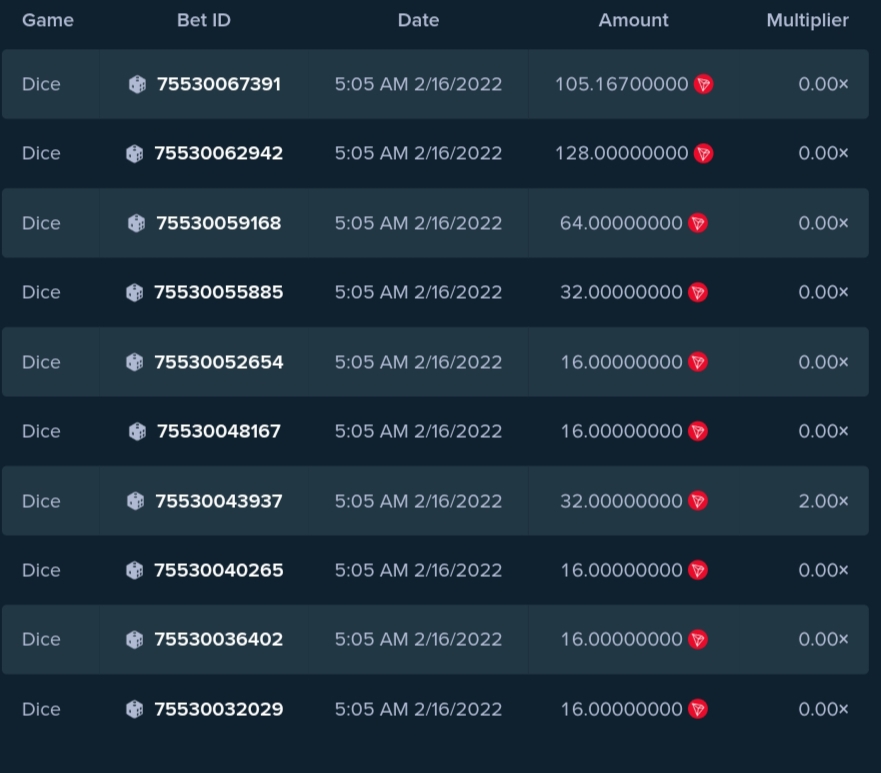The height and width of the screenshot is (773, 881).
Task: Select the 64.00000000 amount value
Action: [x=621, y=223]
